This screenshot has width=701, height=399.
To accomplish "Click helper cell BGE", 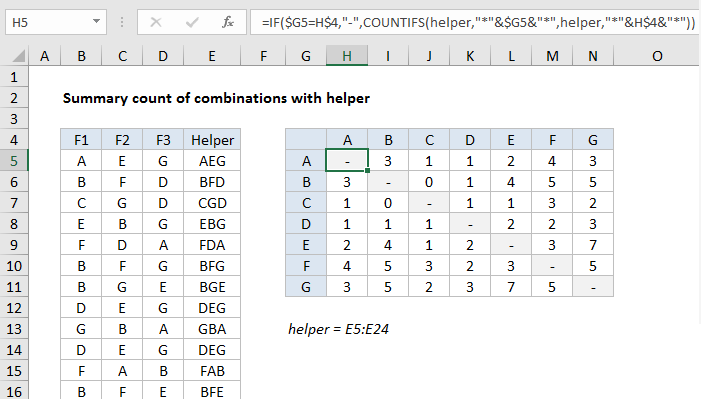I will point(212,287).
